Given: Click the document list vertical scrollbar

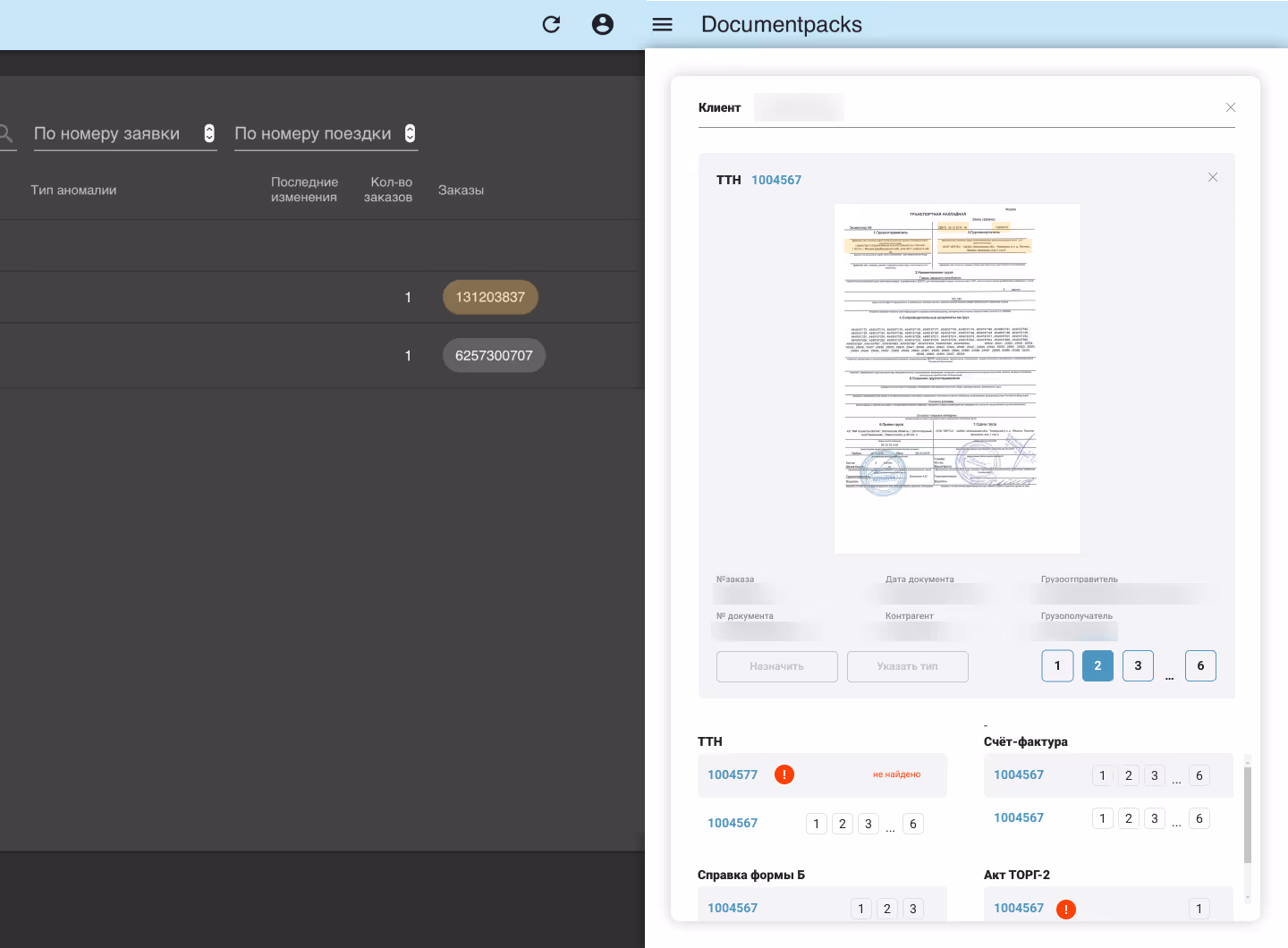Looking at the screenshot, I should (x=1248, y=814).
